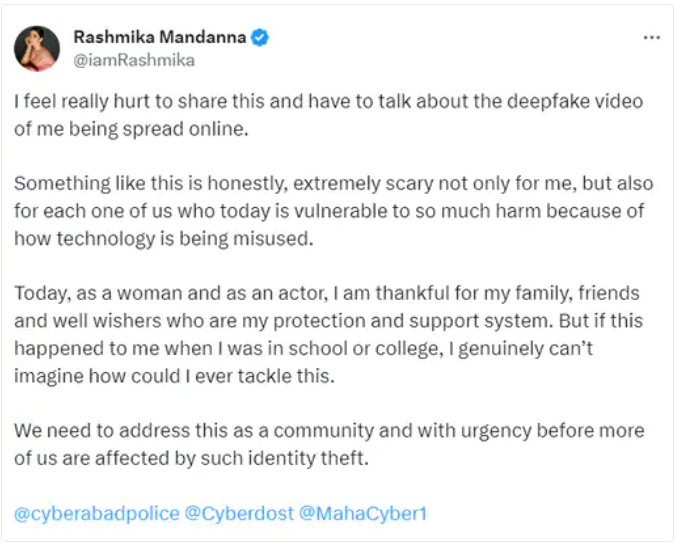Click the line starting "and well wishers who"

328,321
